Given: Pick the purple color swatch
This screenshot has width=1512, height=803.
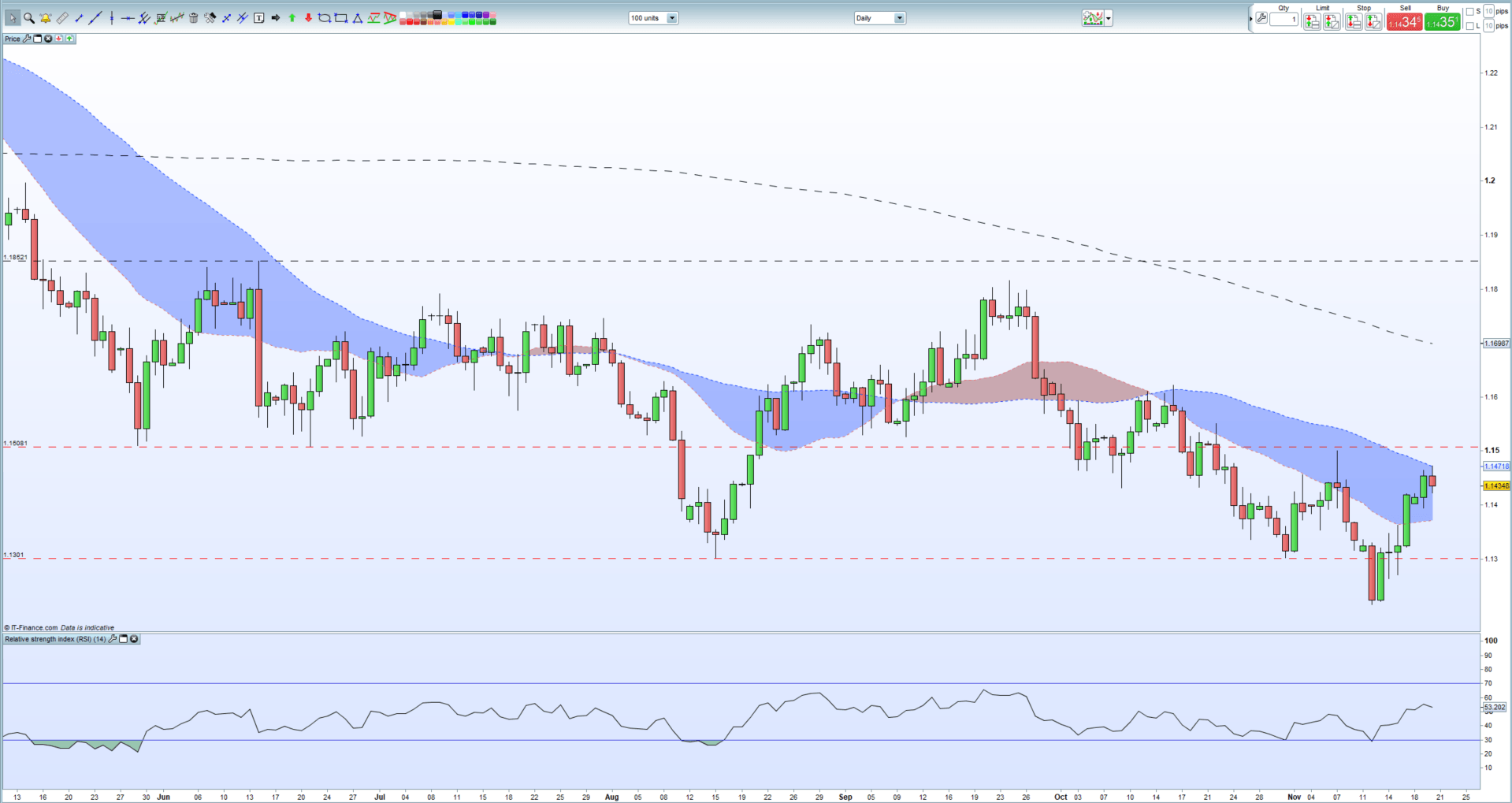Looking at the screenshot, I should coord(486,14).
